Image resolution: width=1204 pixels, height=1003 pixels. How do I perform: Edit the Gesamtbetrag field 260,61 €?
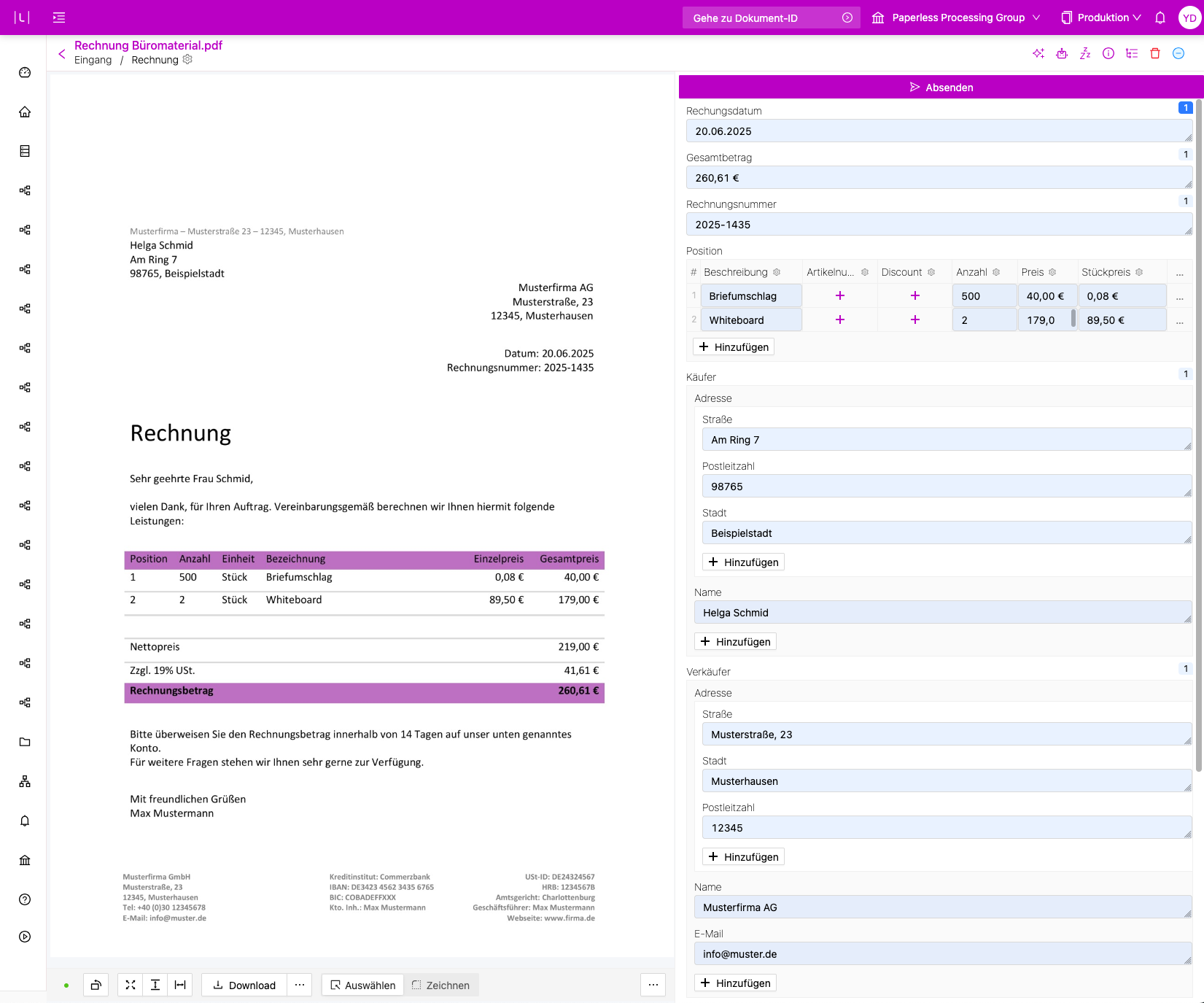[939, 178]
